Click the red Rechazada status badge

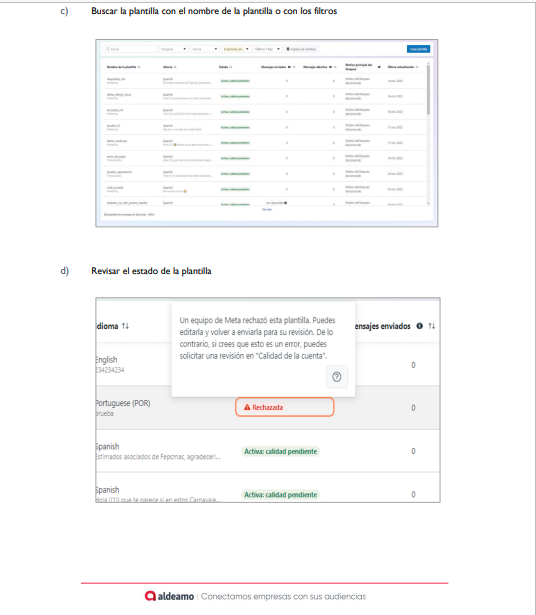coord(285,407)
